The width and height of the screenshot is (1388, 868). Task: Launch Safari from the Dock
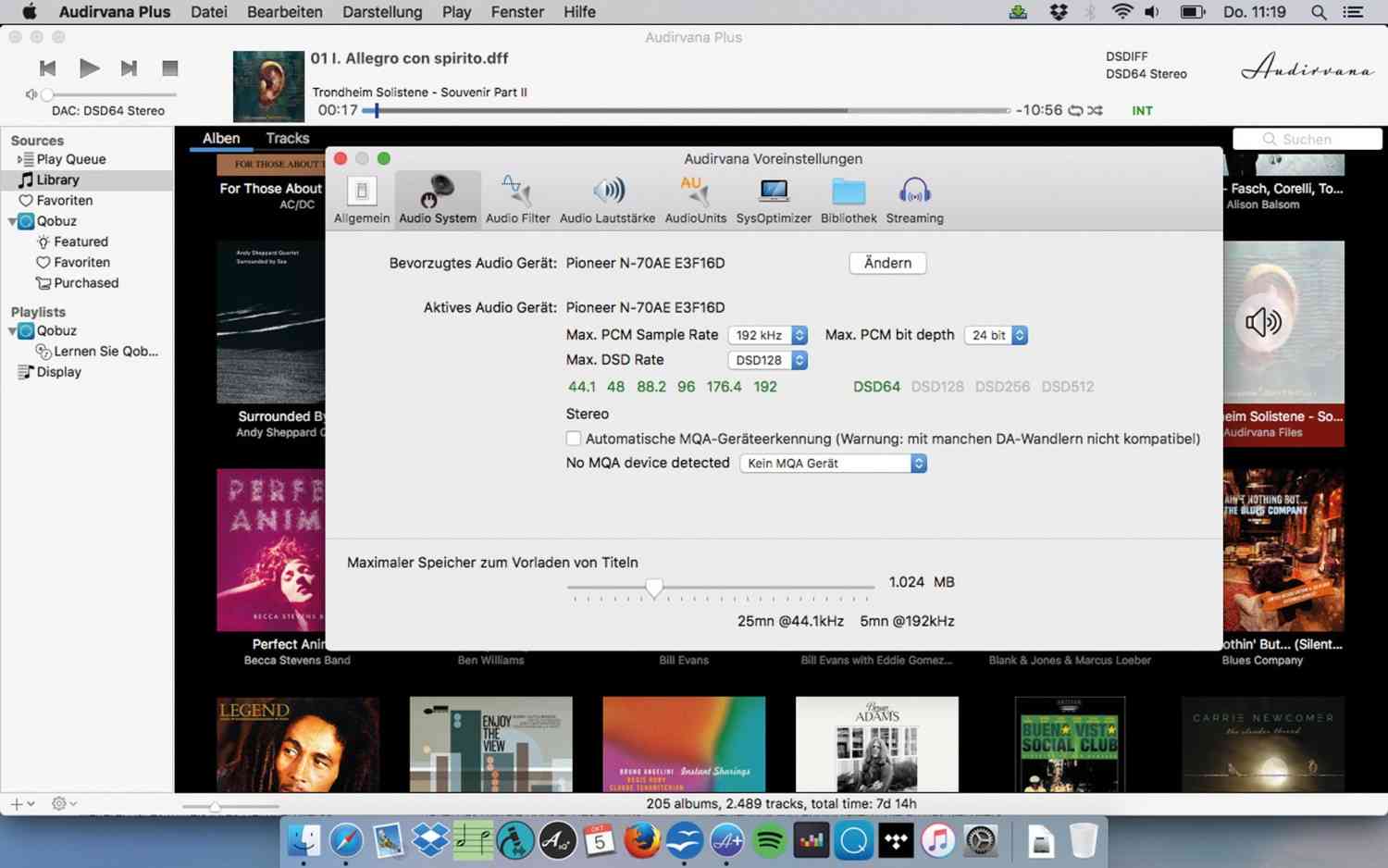346,840
